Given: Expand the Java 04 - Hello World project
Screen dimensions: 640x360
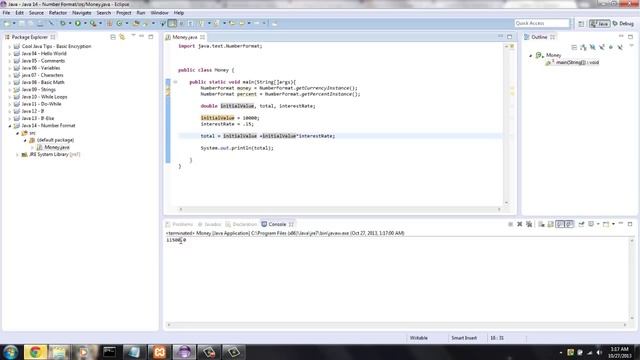Looking at the screenshot, I should [9, 53].
